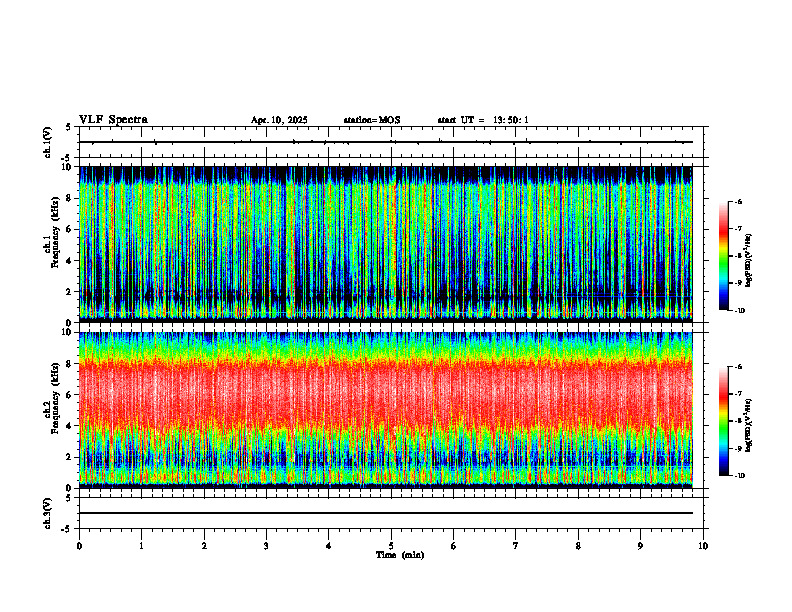
Task: Click time axis tick label "5"
Action: coord(391,546)
